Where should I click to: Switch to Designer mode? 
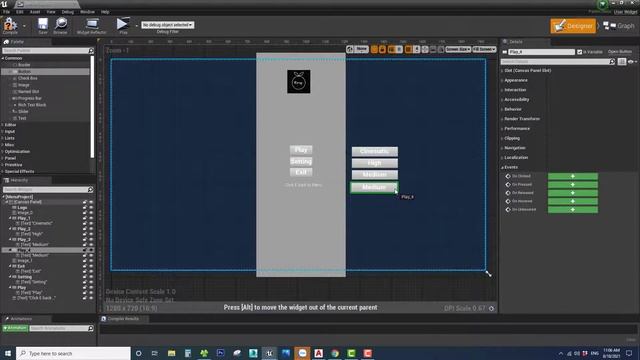coord(573,26)
